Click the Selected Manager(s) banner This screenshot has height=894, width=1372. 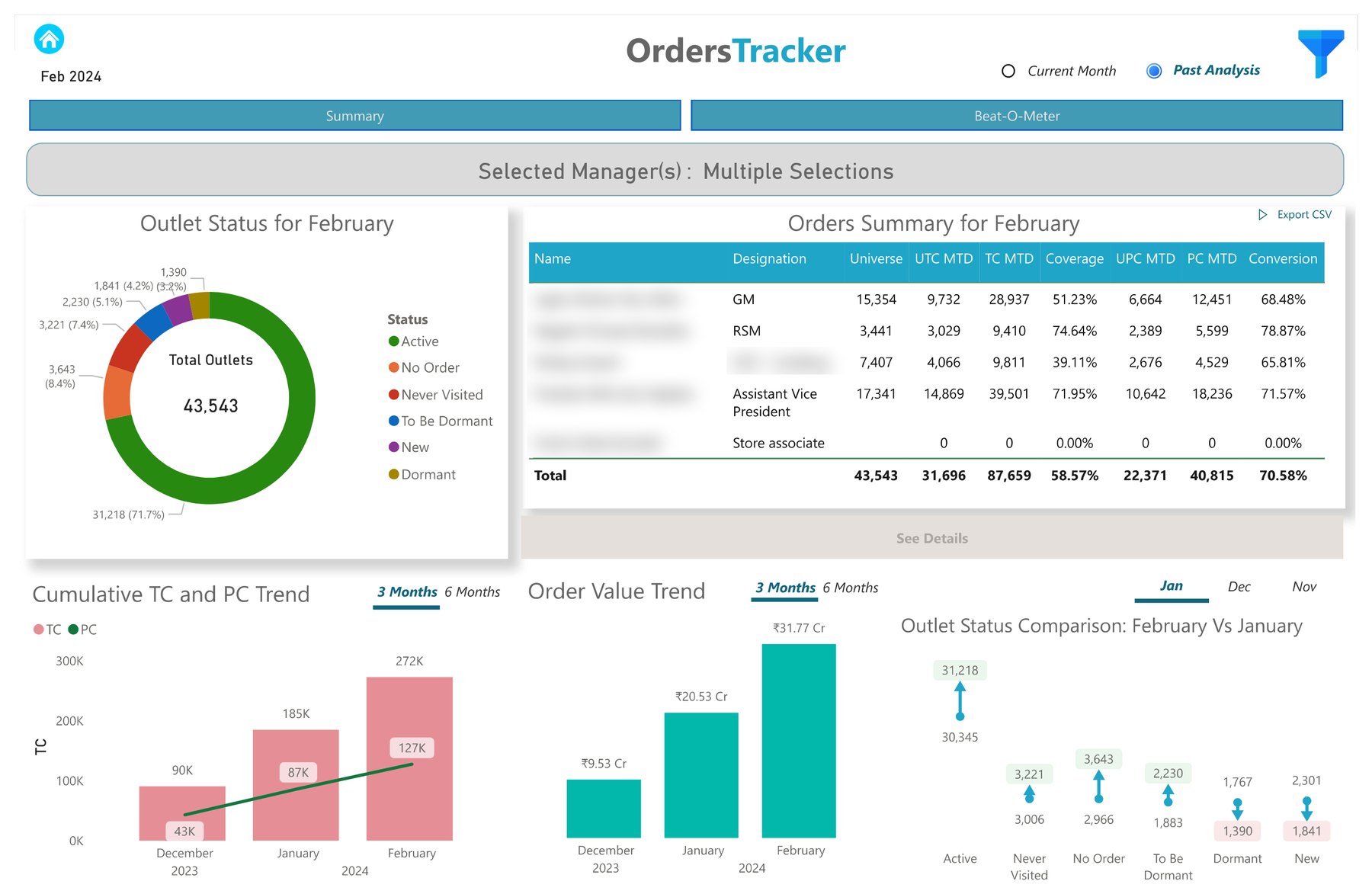coord(685,170)
